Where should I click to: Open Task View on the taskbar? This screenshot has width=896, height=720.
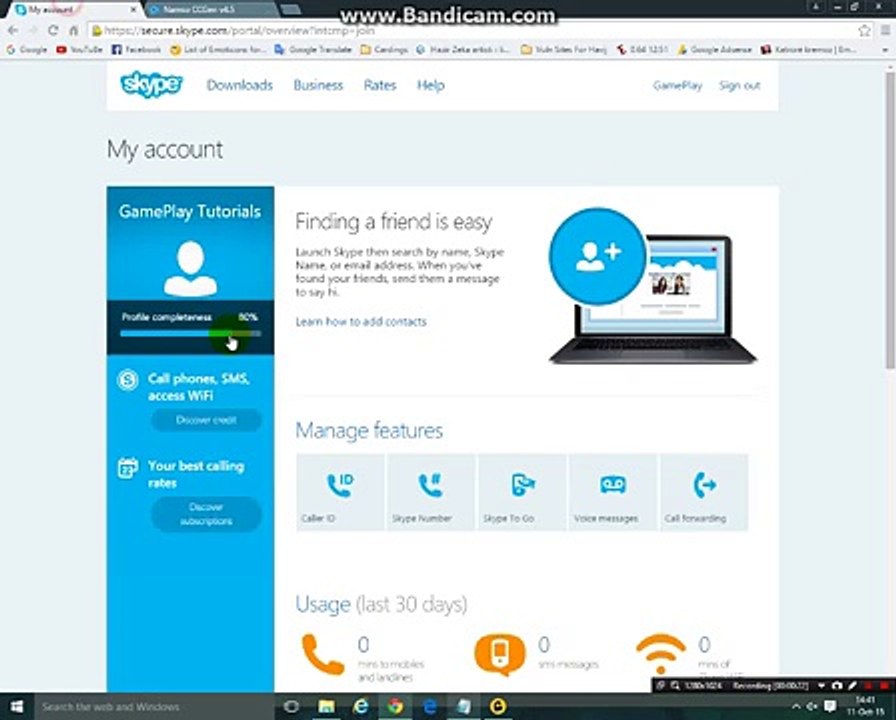click(x=291, y=707)
